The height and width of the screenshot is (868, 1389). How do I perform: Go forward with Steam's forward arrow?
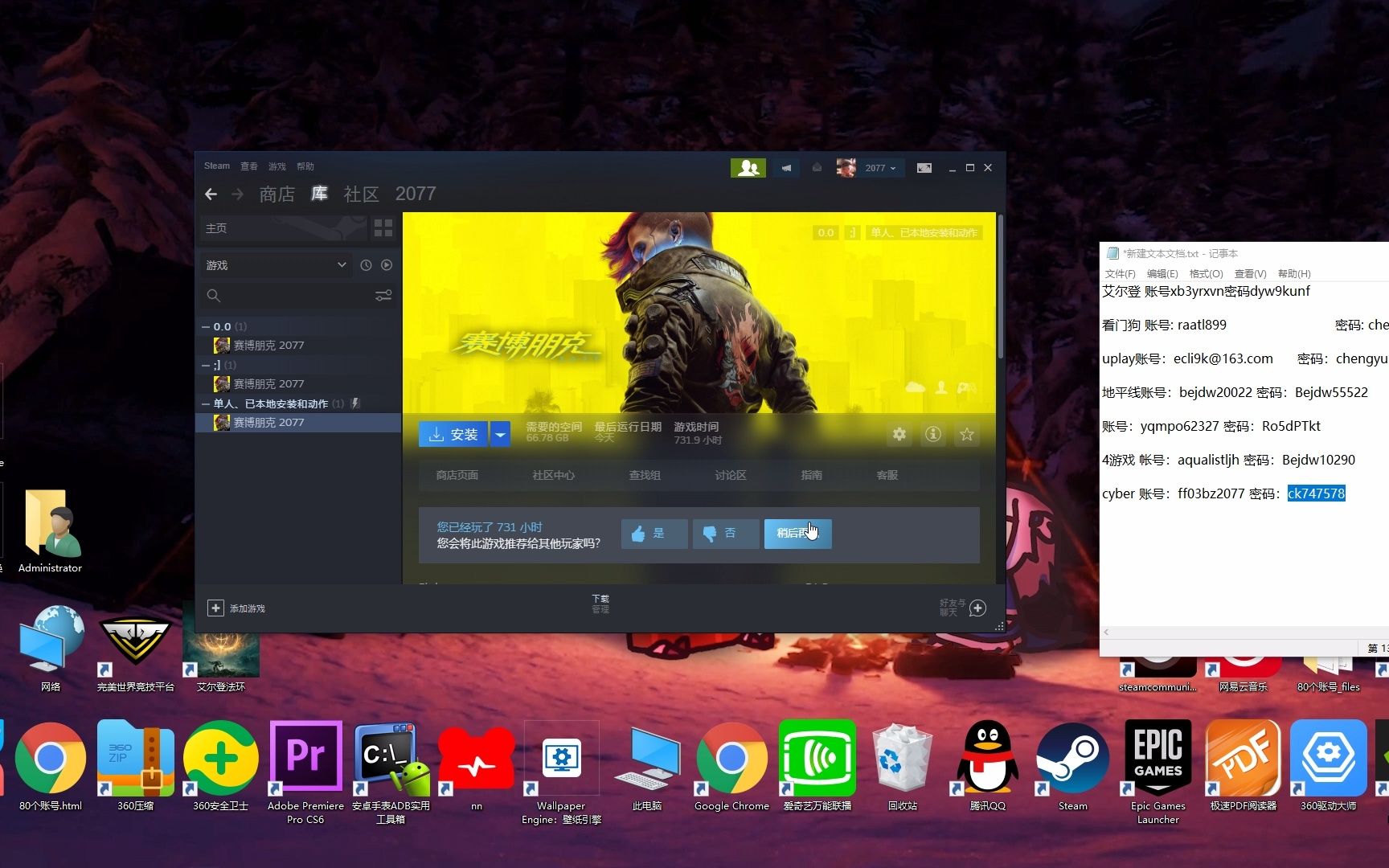237,194
